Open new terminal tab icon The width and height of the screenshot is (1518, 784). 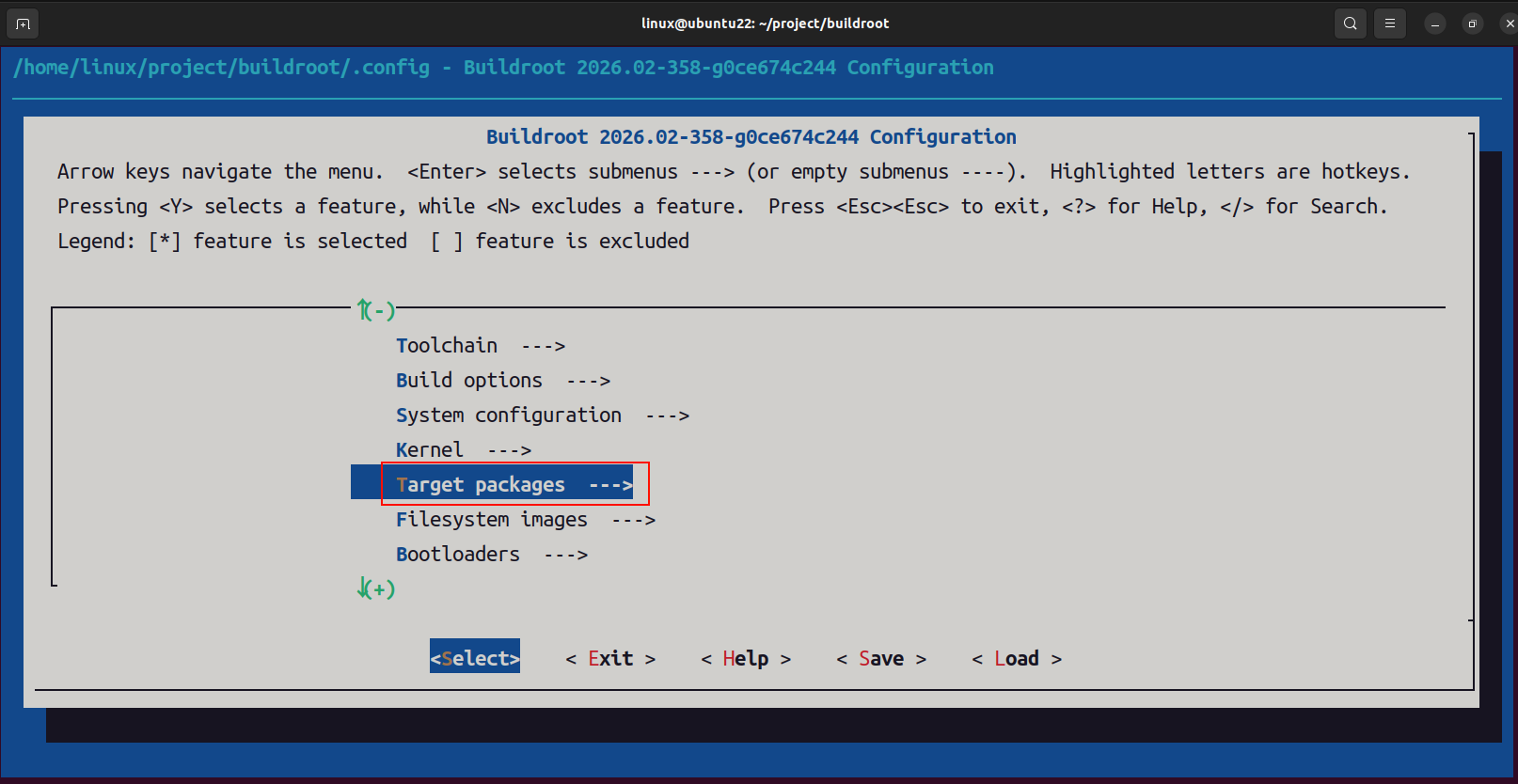[24, 24]
